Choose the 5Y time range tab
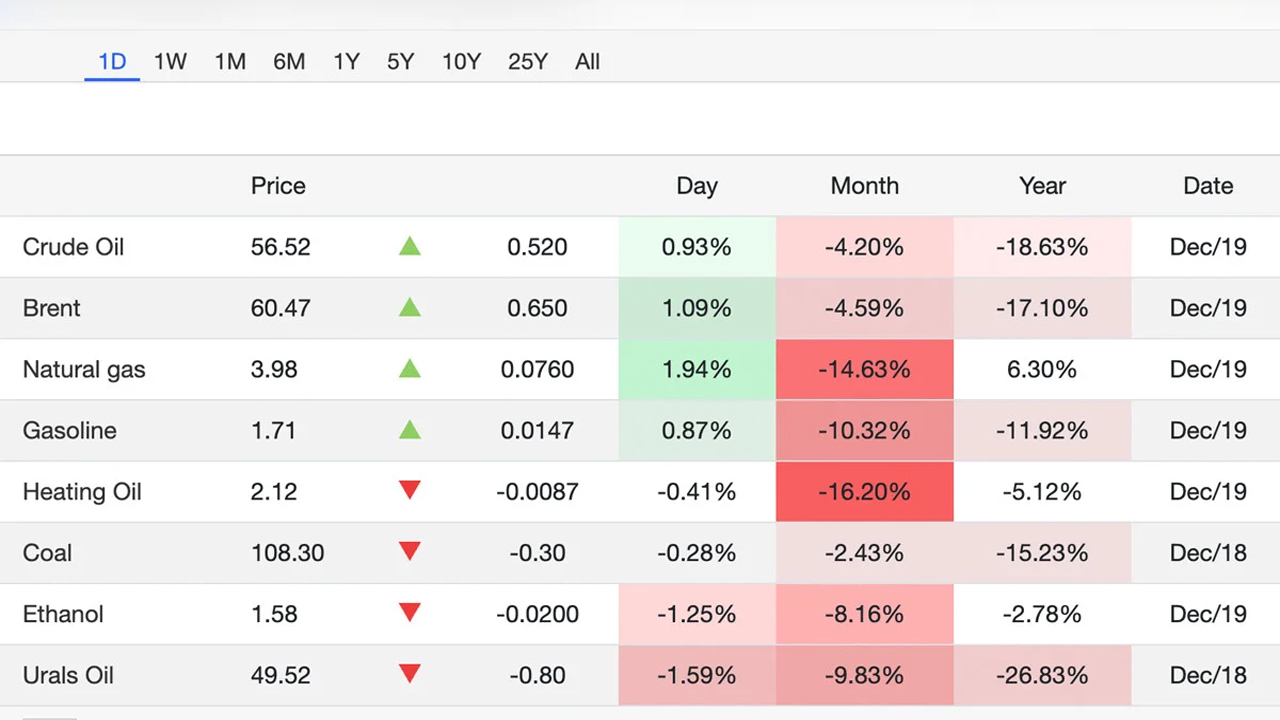1280x720 pixels. tap(400, 62)
